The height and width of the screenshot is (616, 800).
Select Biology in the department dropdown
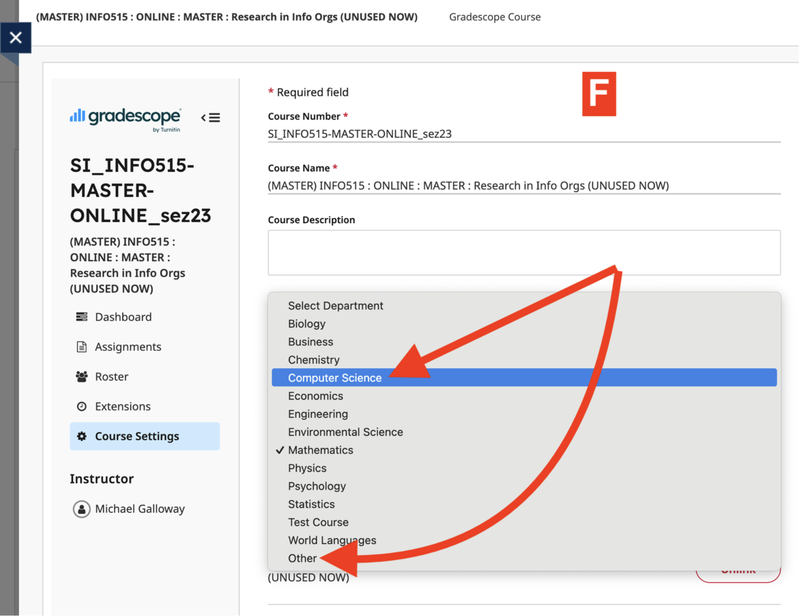point(307,324)
